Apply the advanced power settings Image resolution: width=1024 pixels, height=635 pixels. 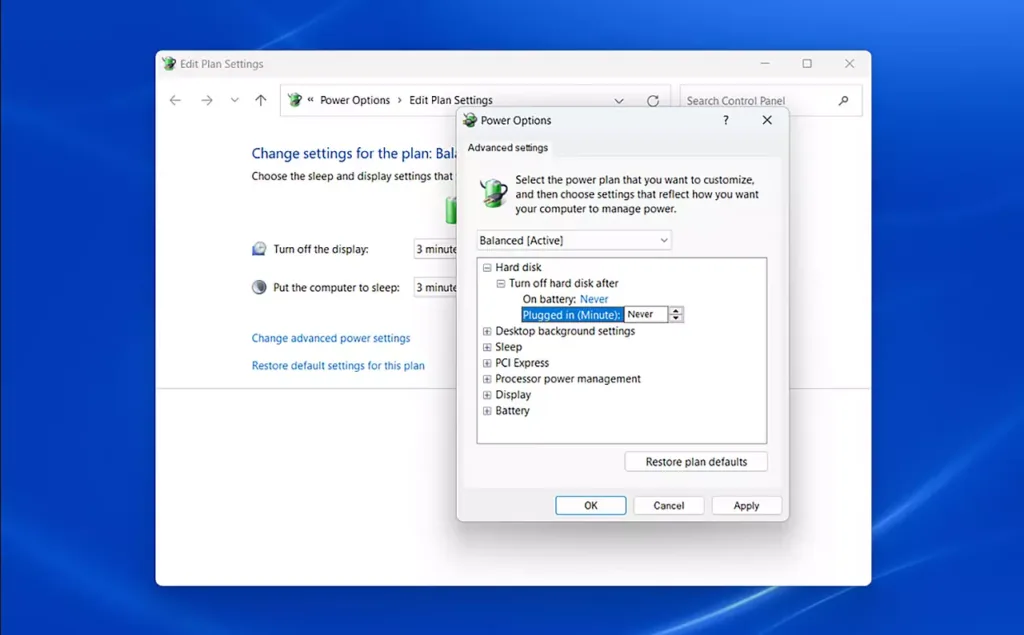(746, 506)
